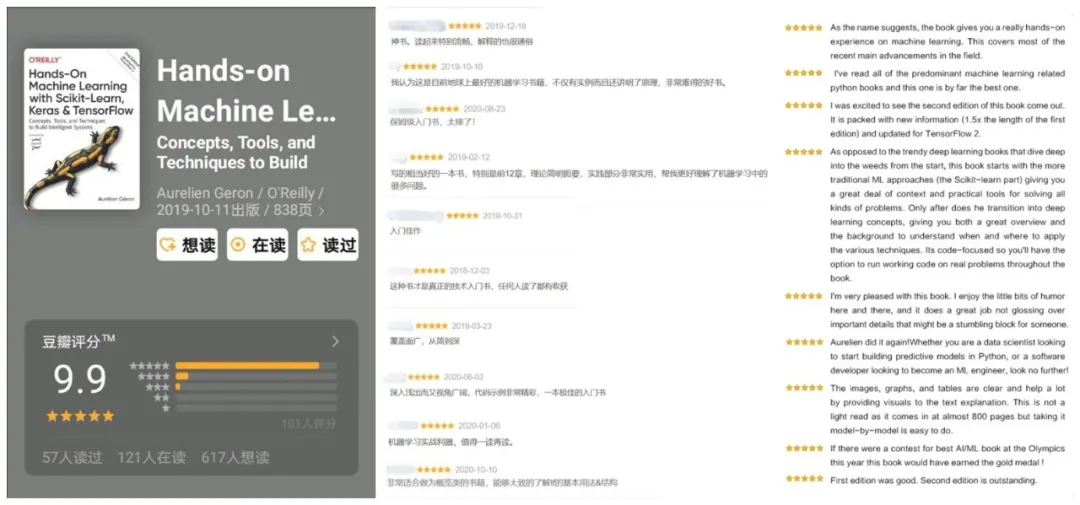Expand 豆瓣评分 details with the chevron arrow

point(335,341)
